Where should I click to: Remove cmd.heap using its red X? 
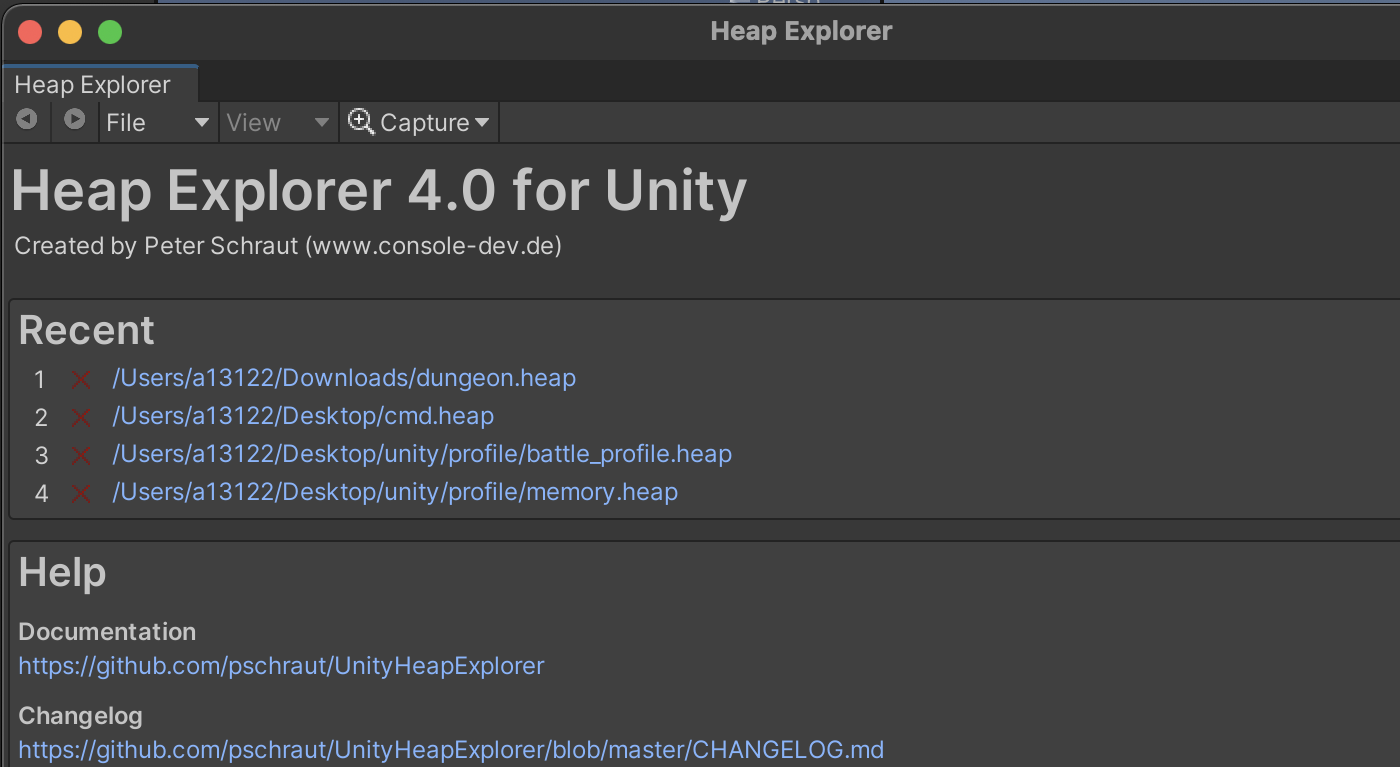click(80, 417)
